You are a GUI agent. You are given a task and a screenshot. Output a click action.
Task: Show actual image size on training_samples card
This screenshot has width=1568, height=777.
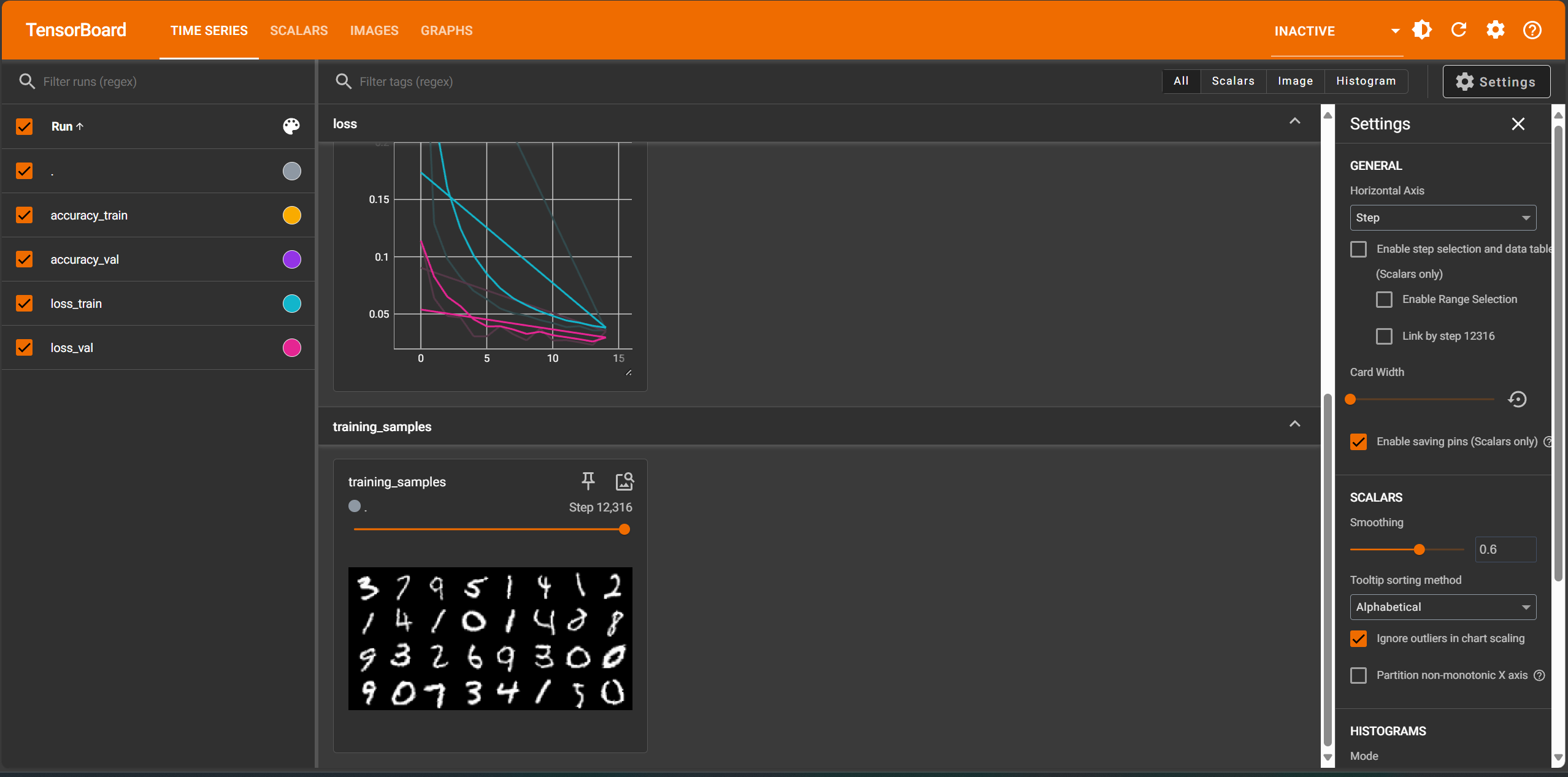pos(624,481)
